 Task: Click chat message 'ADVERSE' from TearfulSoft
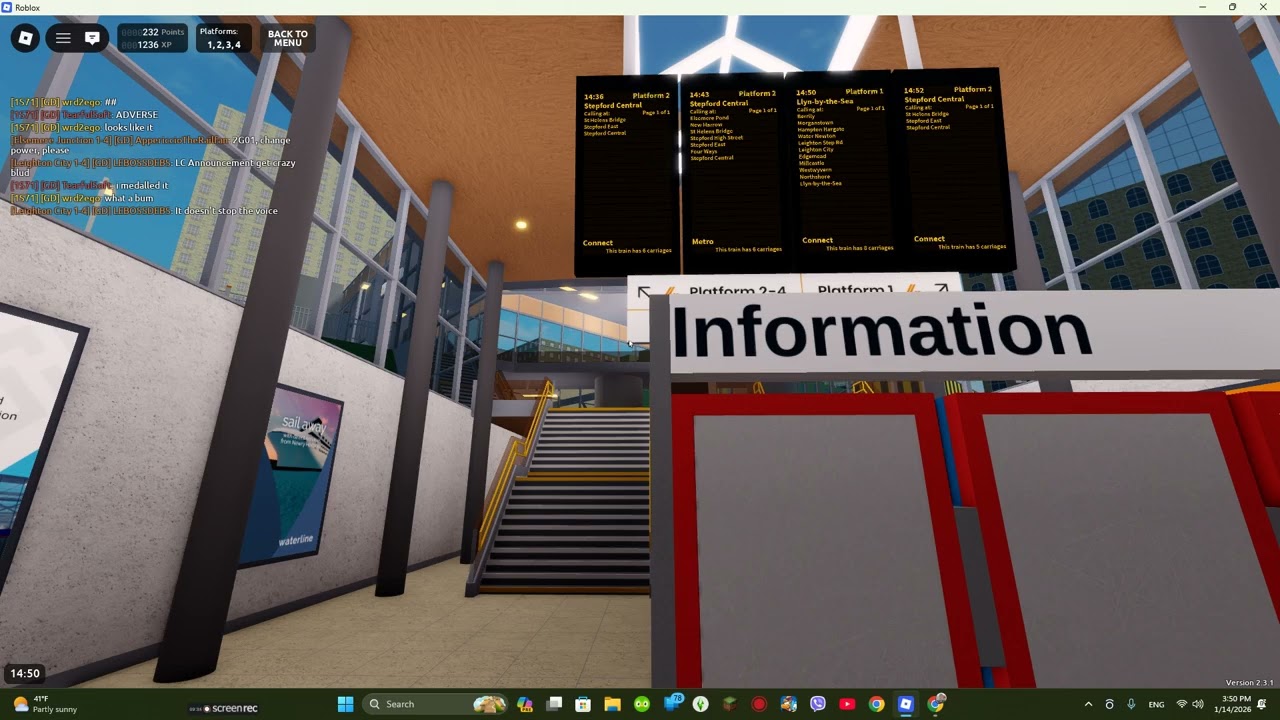pyautogui.click(x=84, y=115)
